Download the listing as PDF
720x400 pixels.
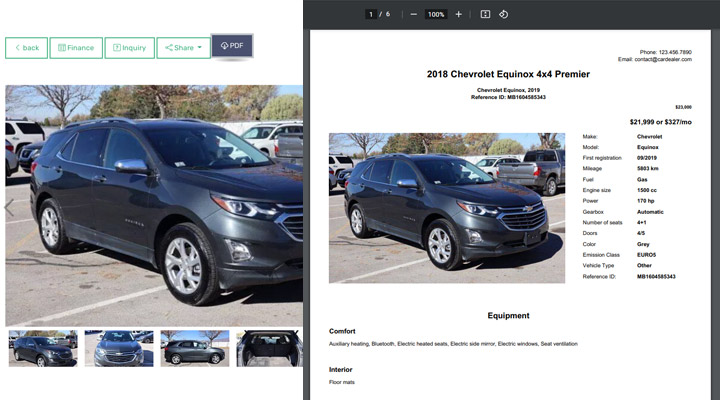pos(232,45)
